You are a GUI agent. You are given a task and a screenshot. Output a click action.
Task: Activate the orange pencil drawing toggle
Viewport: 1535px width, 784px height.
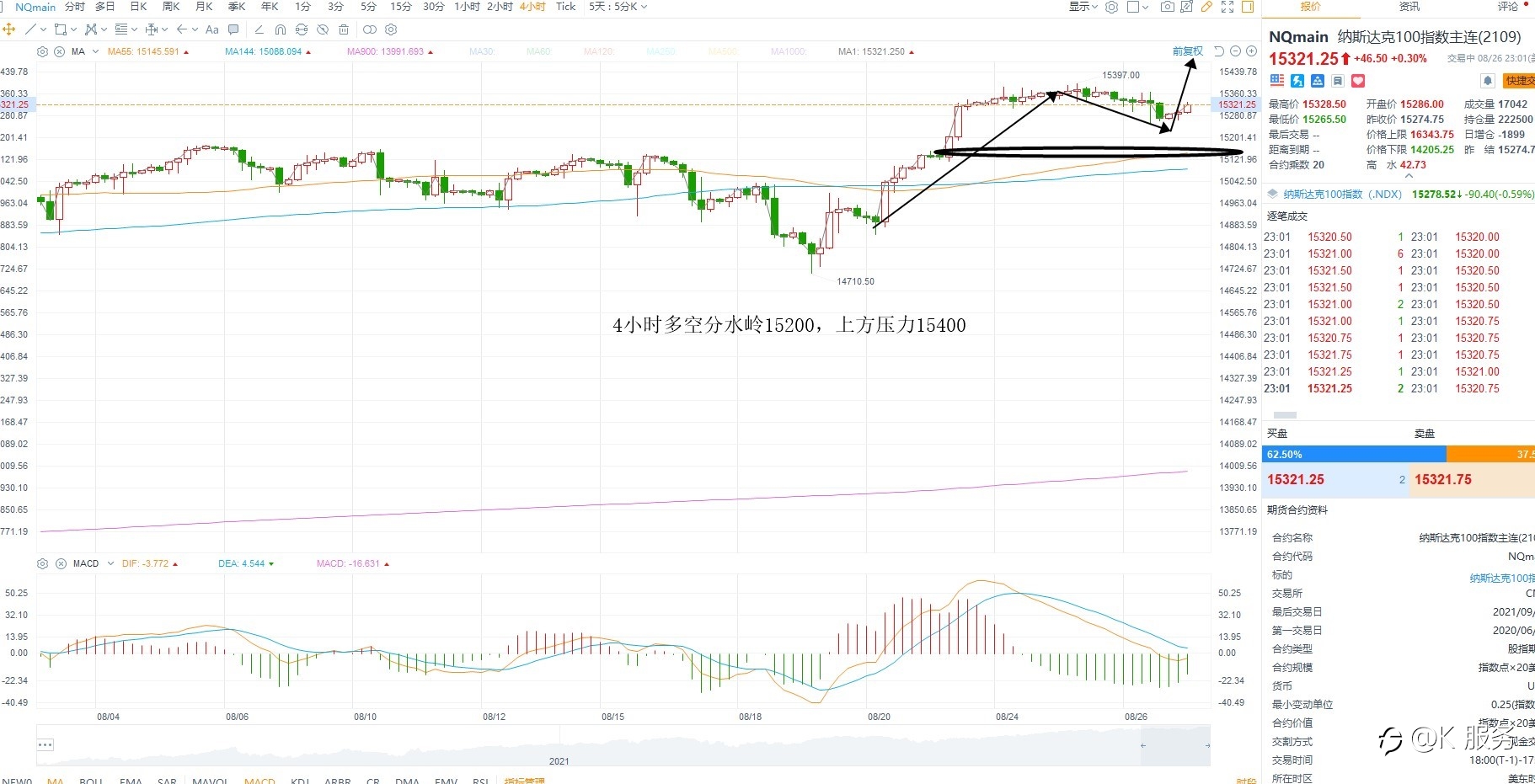pos(1206,7)
